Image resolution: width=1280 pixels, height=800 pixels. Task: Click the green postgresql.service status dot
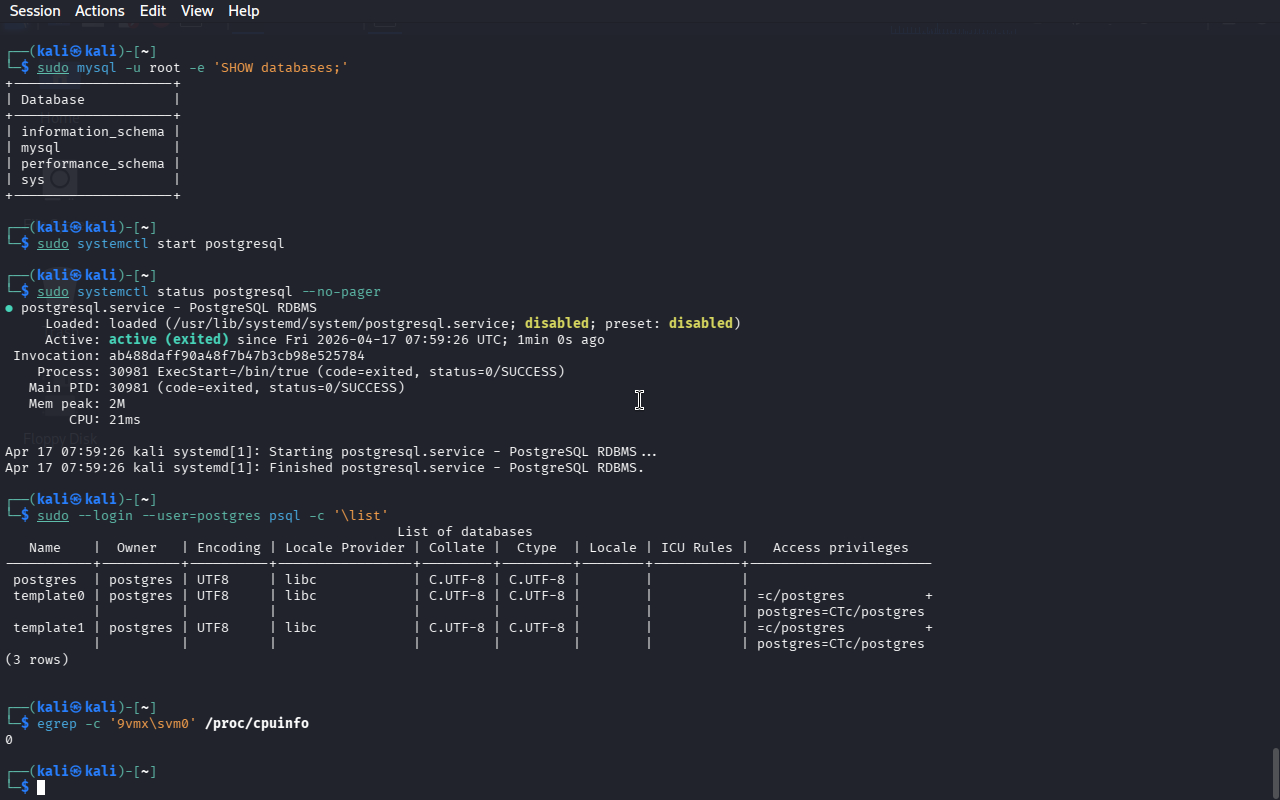[x=9, y=308]
